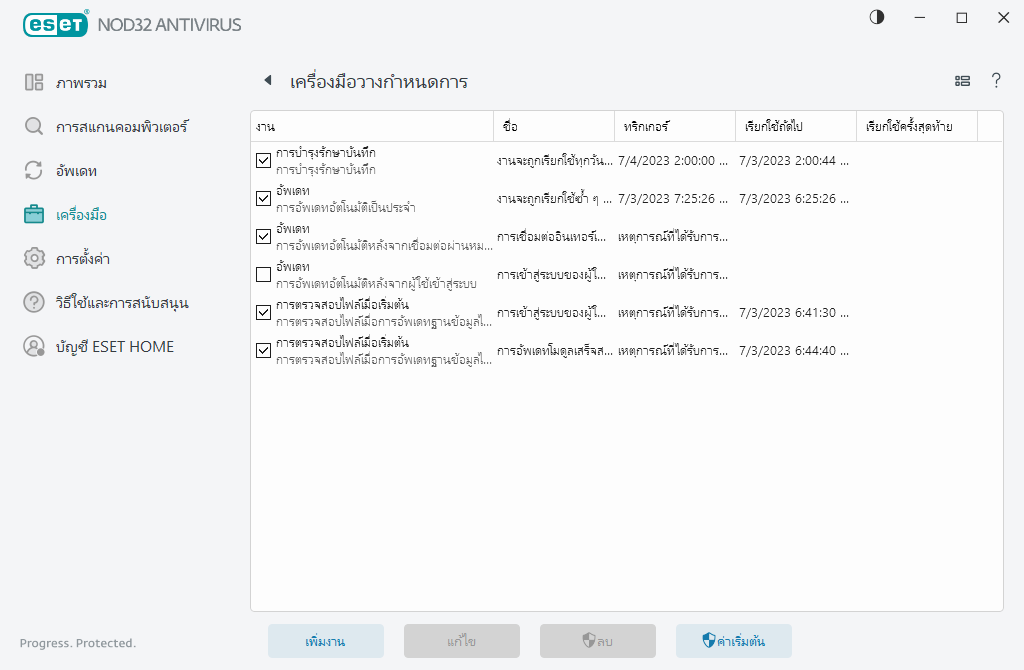
Task: Select the regular automatic update task row
Action: (380, 198)
